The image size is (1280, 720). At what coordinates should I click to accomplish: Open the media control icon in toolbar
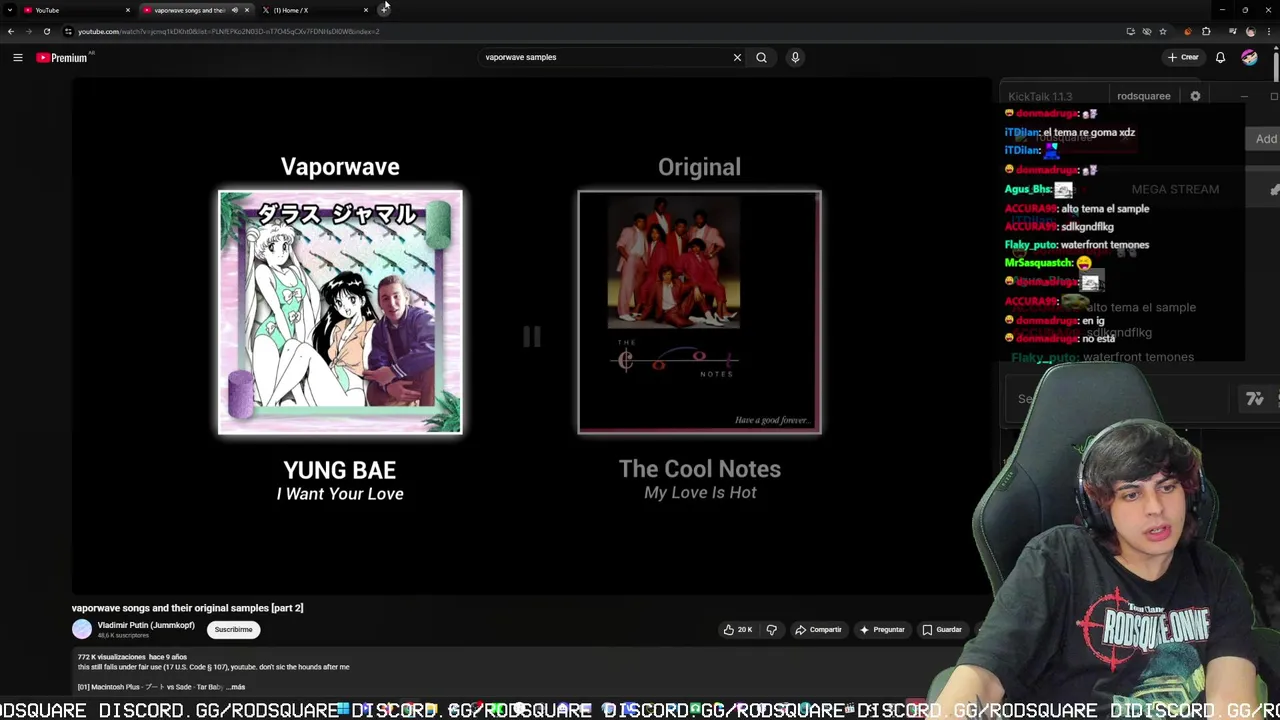click(1232, 31)
